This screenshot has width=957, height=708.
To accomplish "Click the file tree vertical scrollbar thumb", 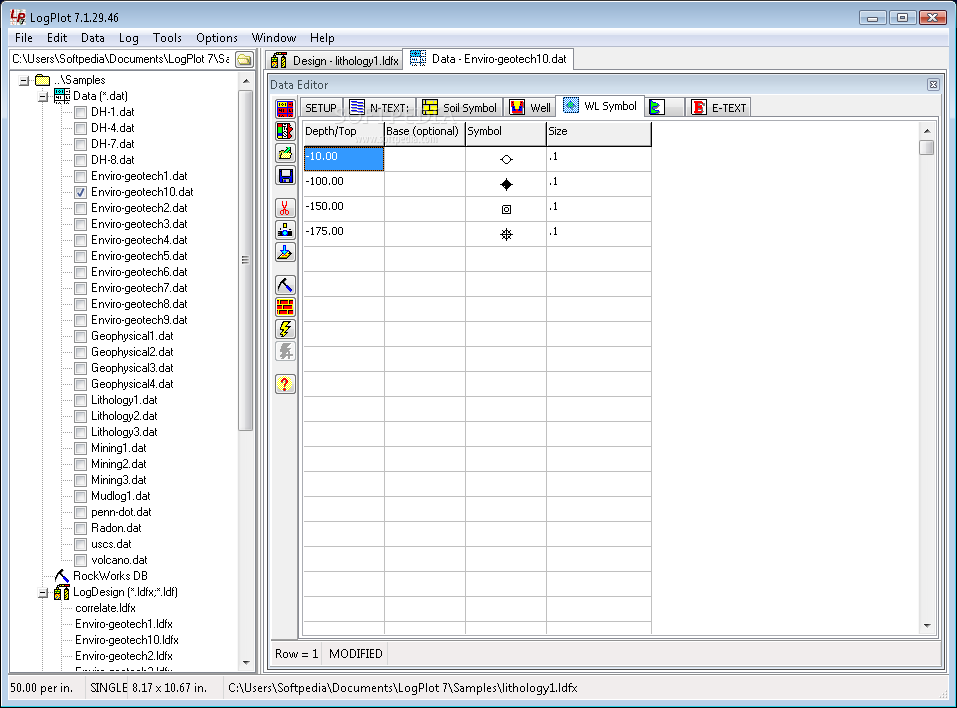I will [245, 260].
